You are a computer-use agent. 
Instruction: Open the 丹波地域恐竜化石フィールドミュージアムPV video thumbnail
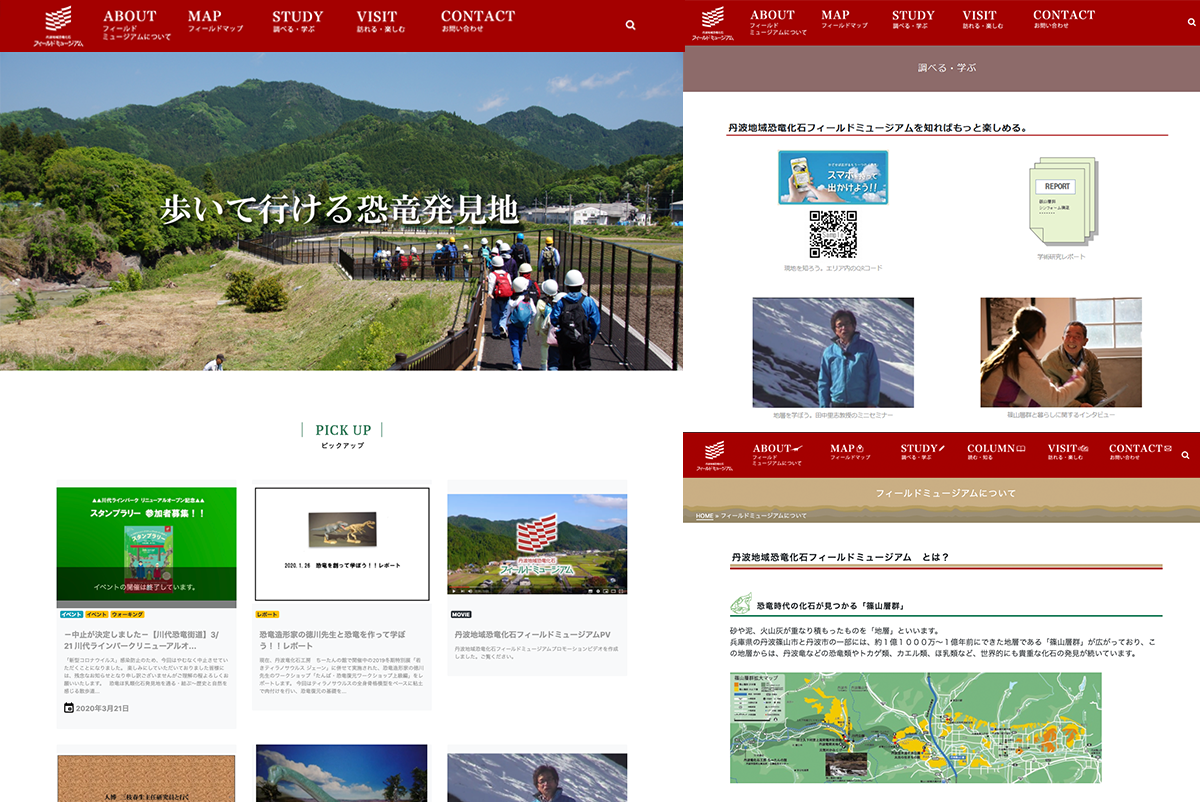[537, 544]
